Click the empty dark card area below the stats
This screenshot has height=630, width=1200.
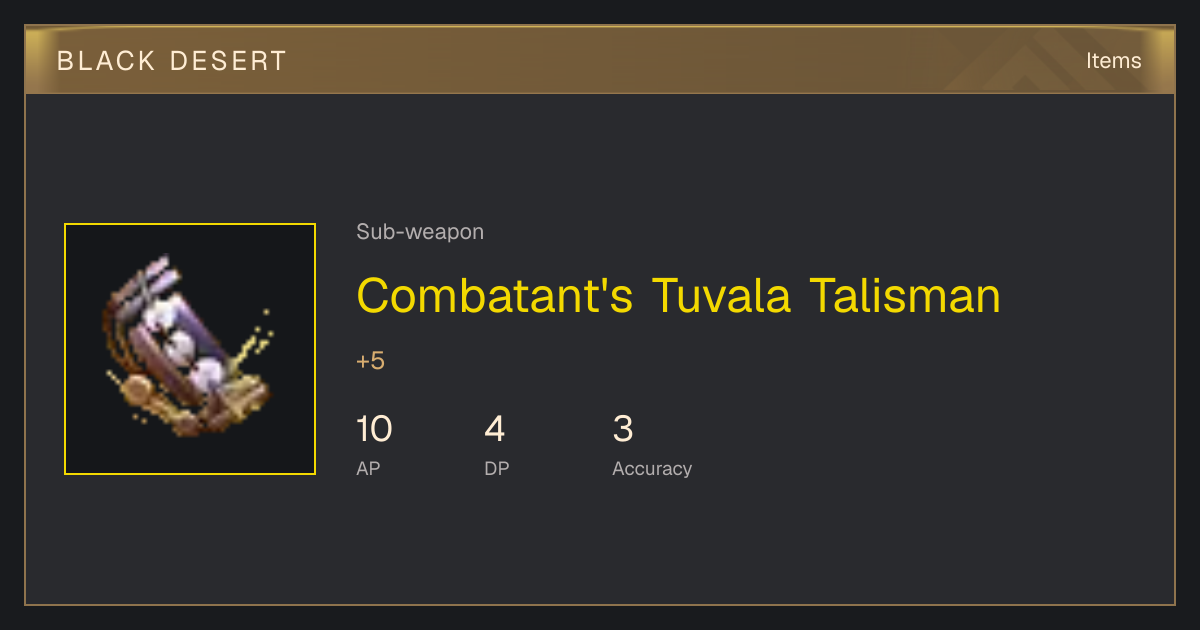pos(600,545)
